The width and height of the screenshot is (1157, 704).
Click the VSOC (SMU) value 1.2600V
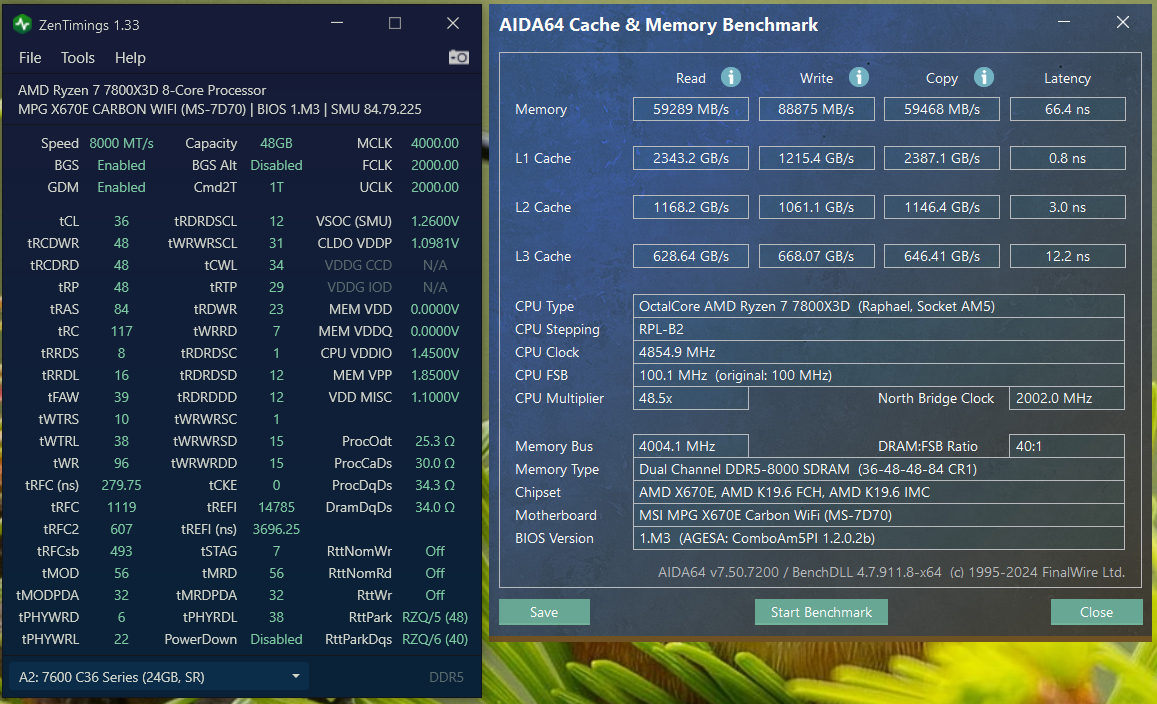coord(435,221)
